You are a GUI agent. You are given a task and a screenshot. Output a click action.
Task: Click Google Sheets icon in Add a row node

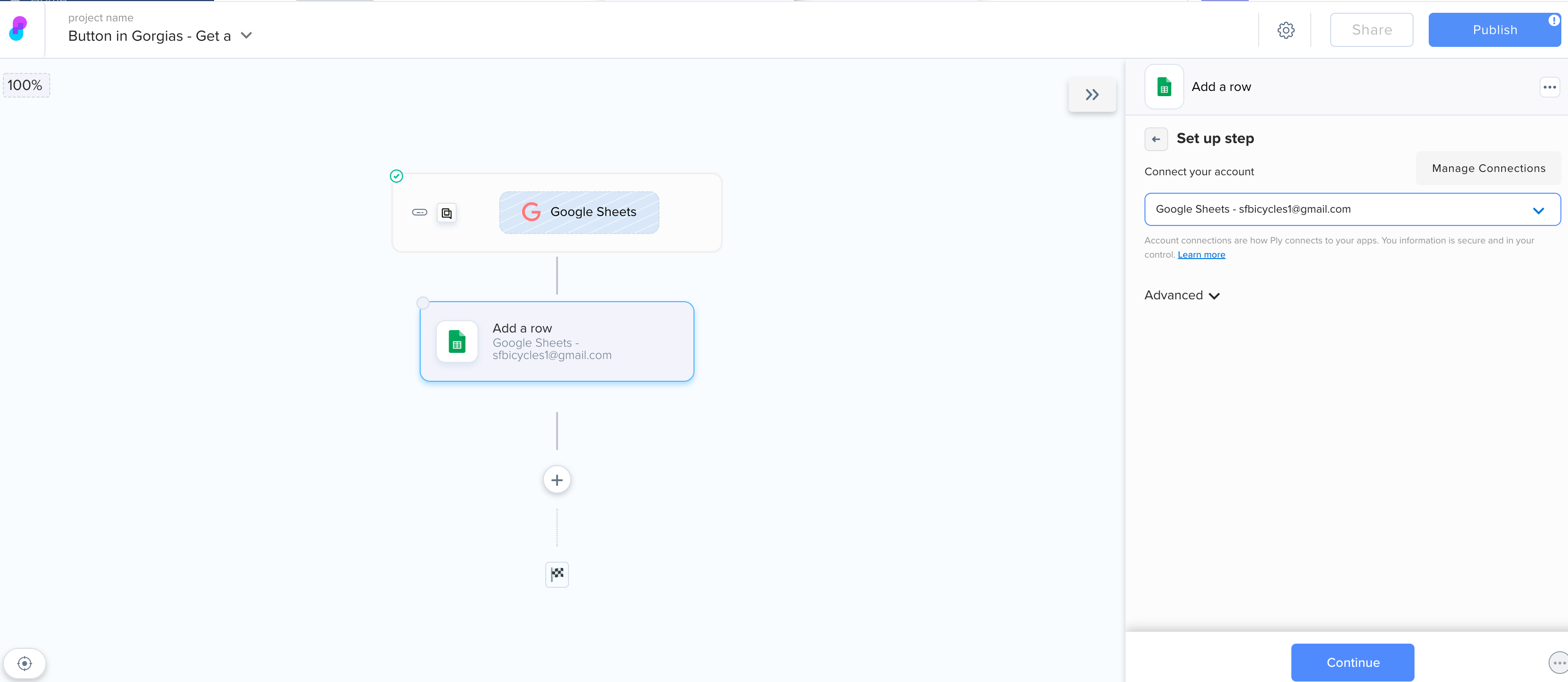457,341
